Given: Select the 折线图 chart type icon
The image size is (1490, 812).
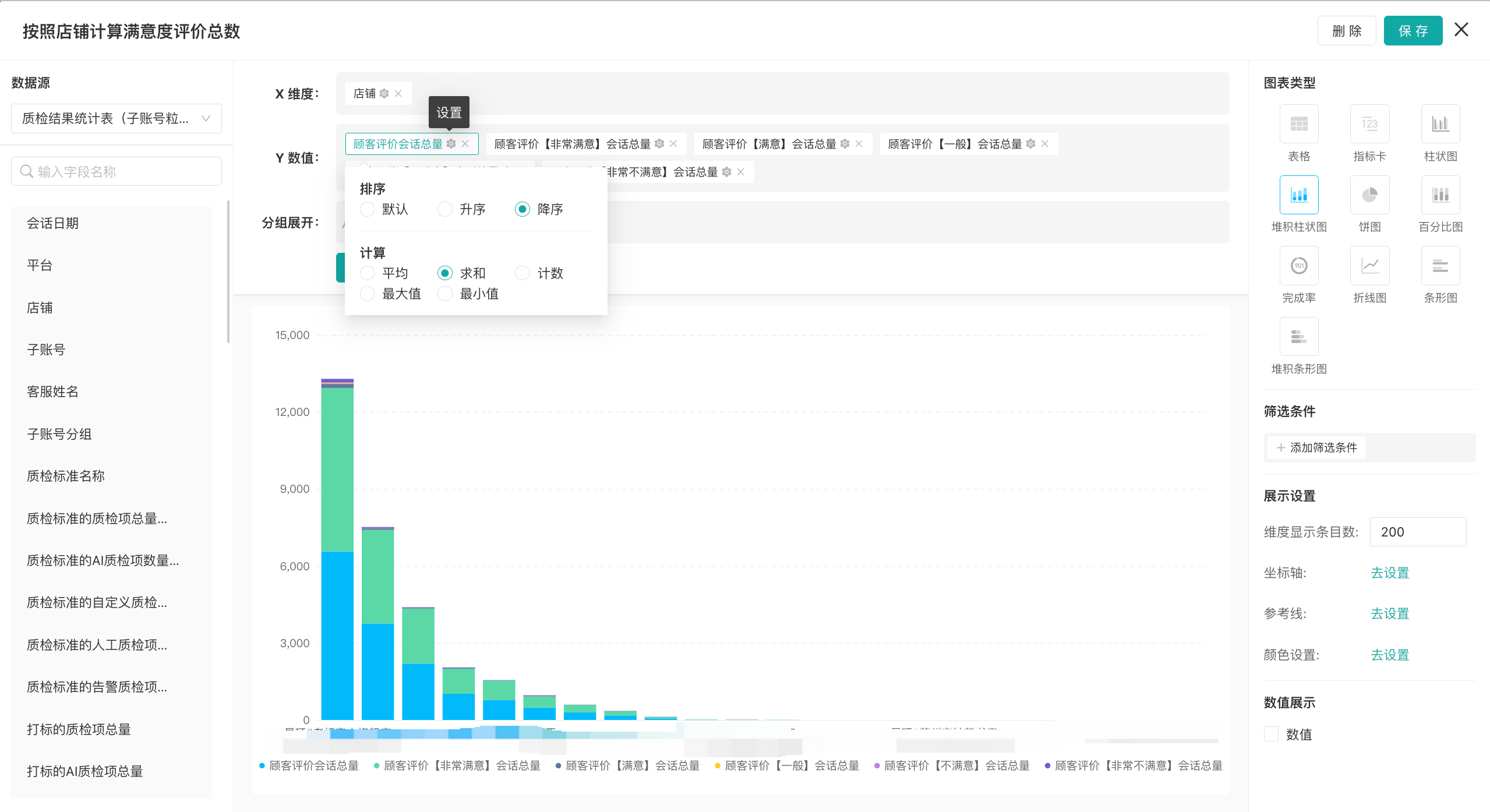Looking at the screenshot, I should (1369, 266).
